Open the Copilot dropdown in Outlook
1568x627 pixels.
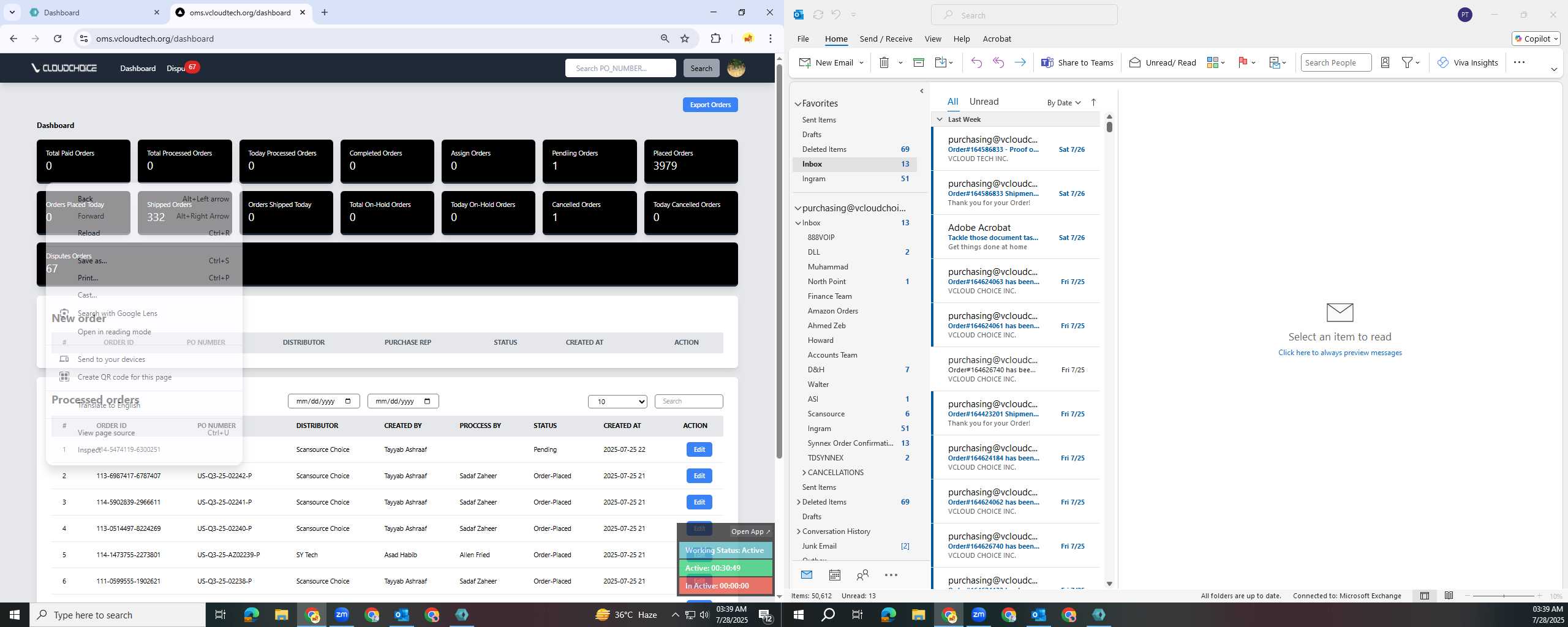pyautogui.click(x=1536, y=39)
